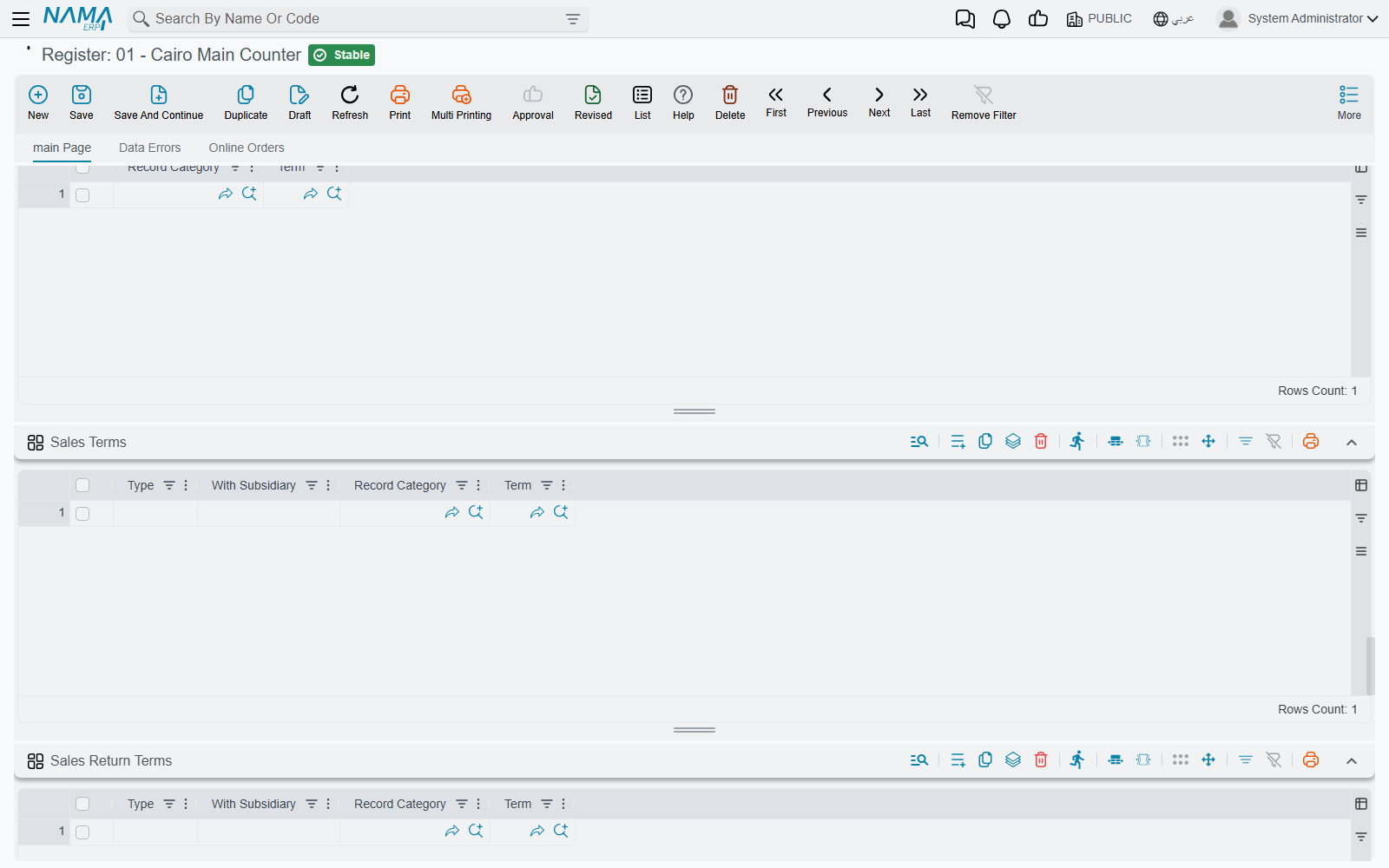This screenshot has height=868, width=1389.
Task: Collapse the Sales Return Terms section chevron
Action: click(1352, 761)
